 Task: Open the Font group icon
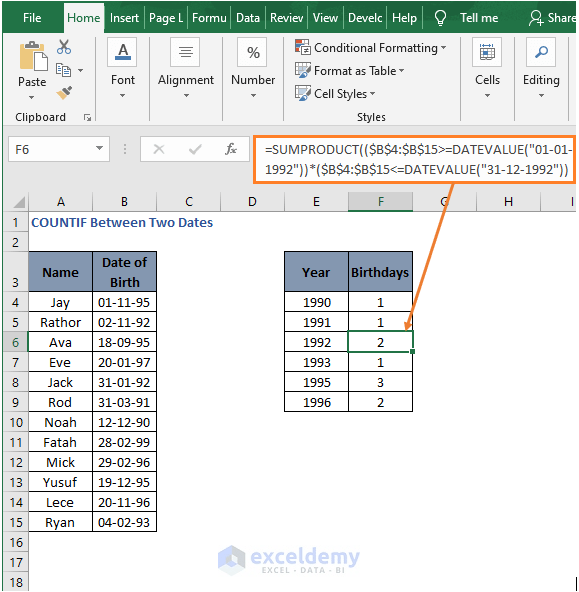point(122,52)
